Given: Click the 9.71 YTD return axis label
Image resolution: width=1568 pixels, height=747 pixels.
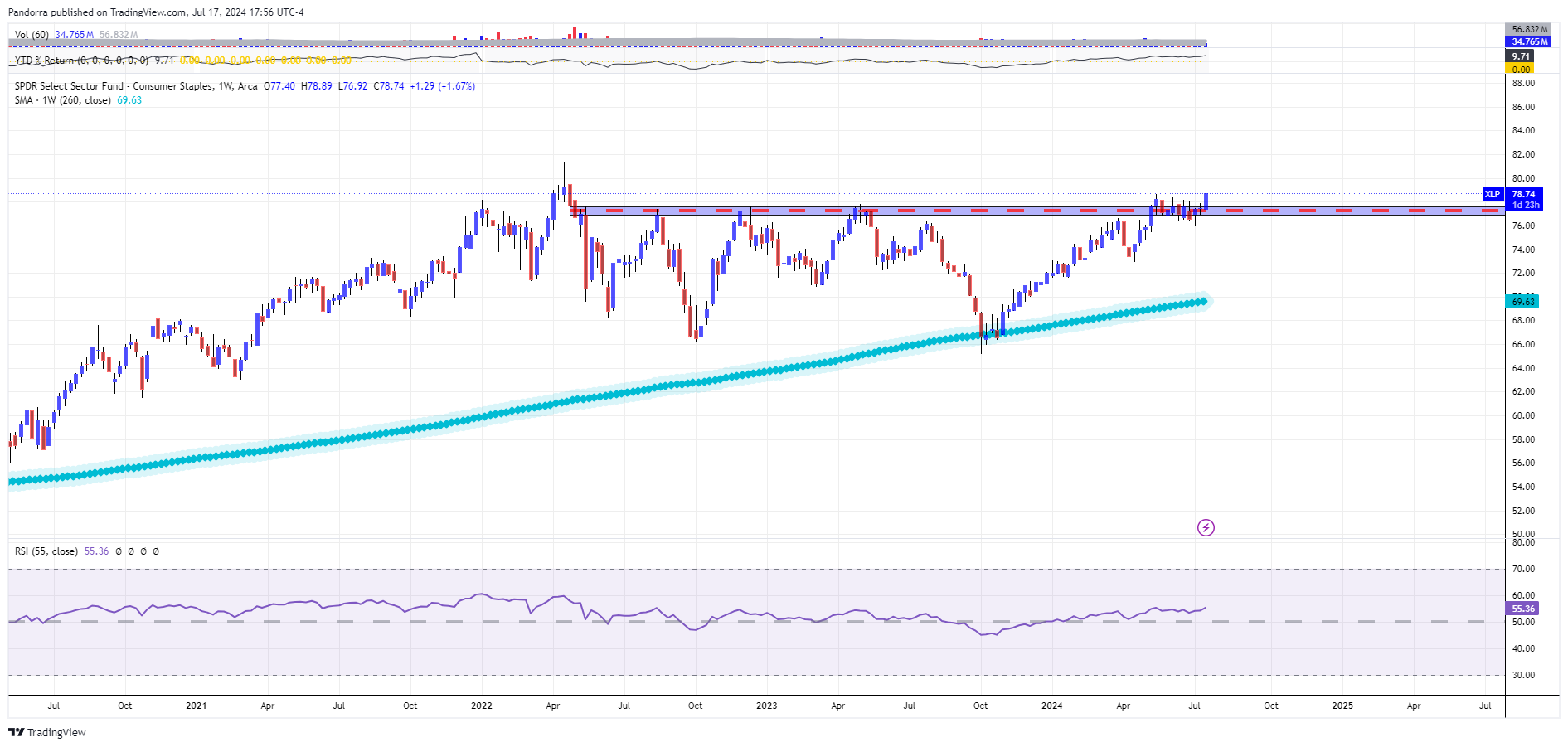Looking at the screenshot, I should tap(1521, 56).
